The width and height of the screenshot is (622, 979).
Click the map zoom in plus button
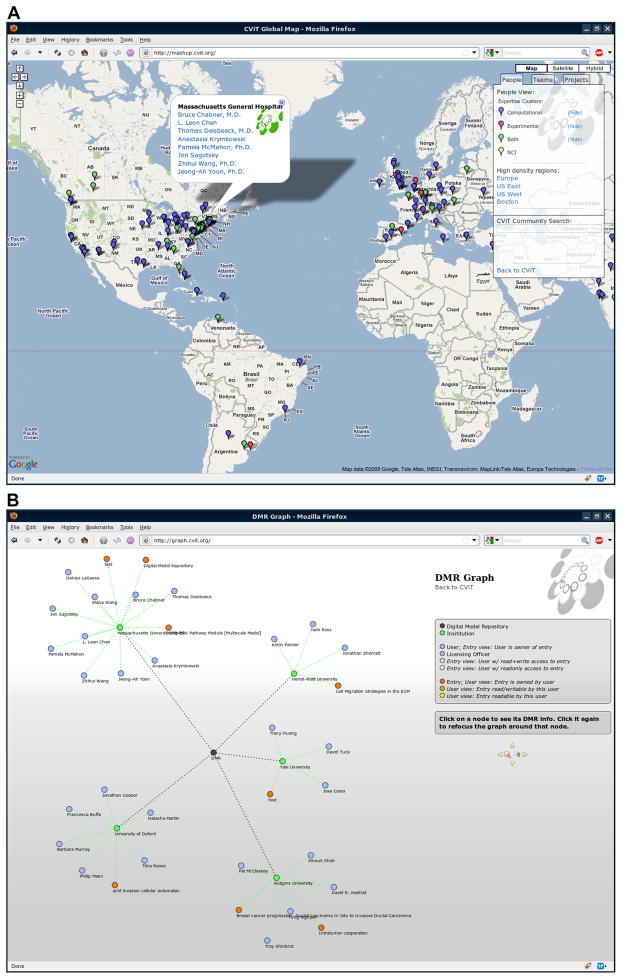(x=19, y=94)
